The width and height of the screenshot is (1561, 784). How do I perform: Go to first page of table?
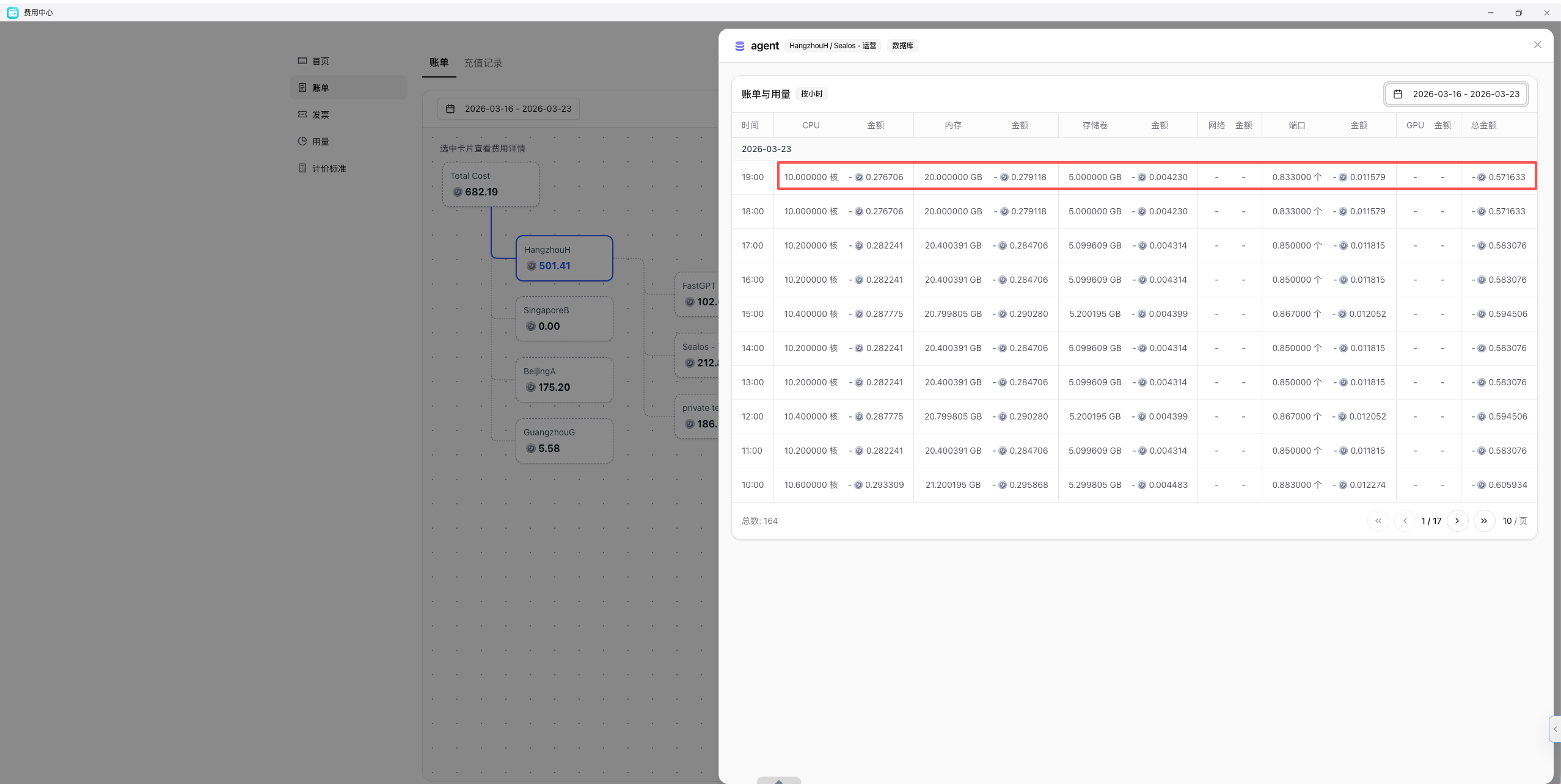point(1378,521)
